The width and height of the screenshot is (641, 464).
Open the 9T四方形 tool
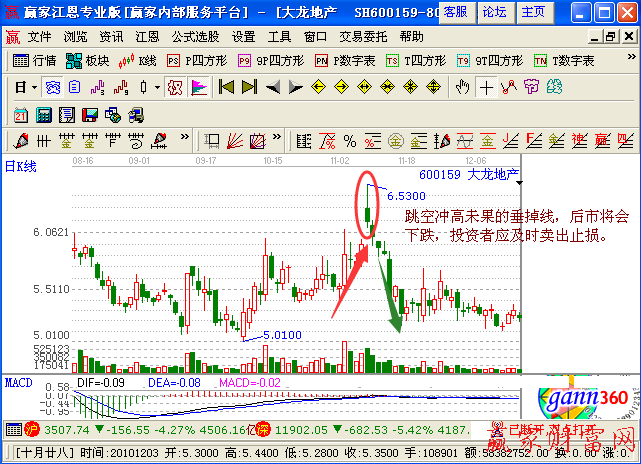[490, 61]
